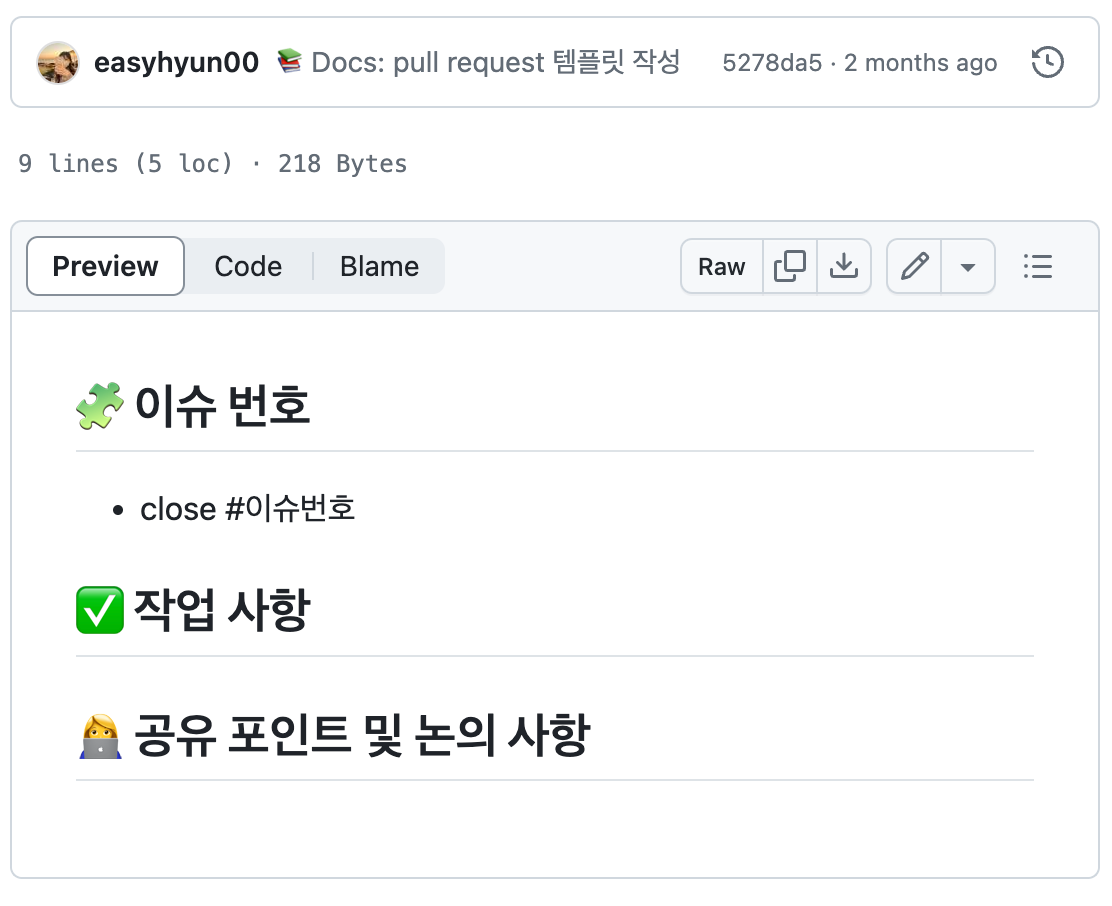Image resolution: width=1112 pixels, height=906 pixels.
Task: Download raw file icon
Action: pyautogui.click(x=844, y=267)
